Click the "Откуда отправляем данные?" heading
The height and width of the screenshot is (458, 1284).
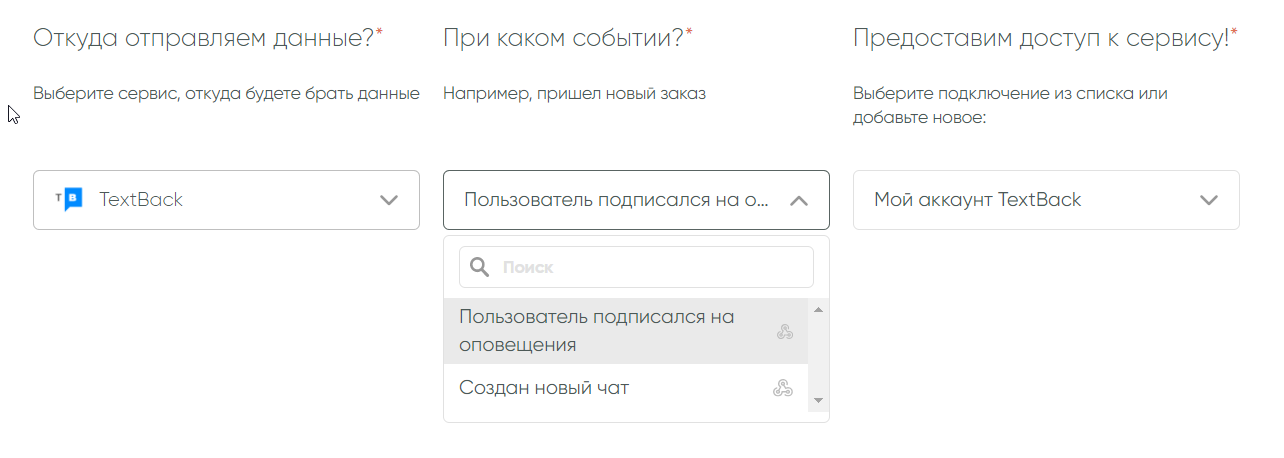click(204, 38)
